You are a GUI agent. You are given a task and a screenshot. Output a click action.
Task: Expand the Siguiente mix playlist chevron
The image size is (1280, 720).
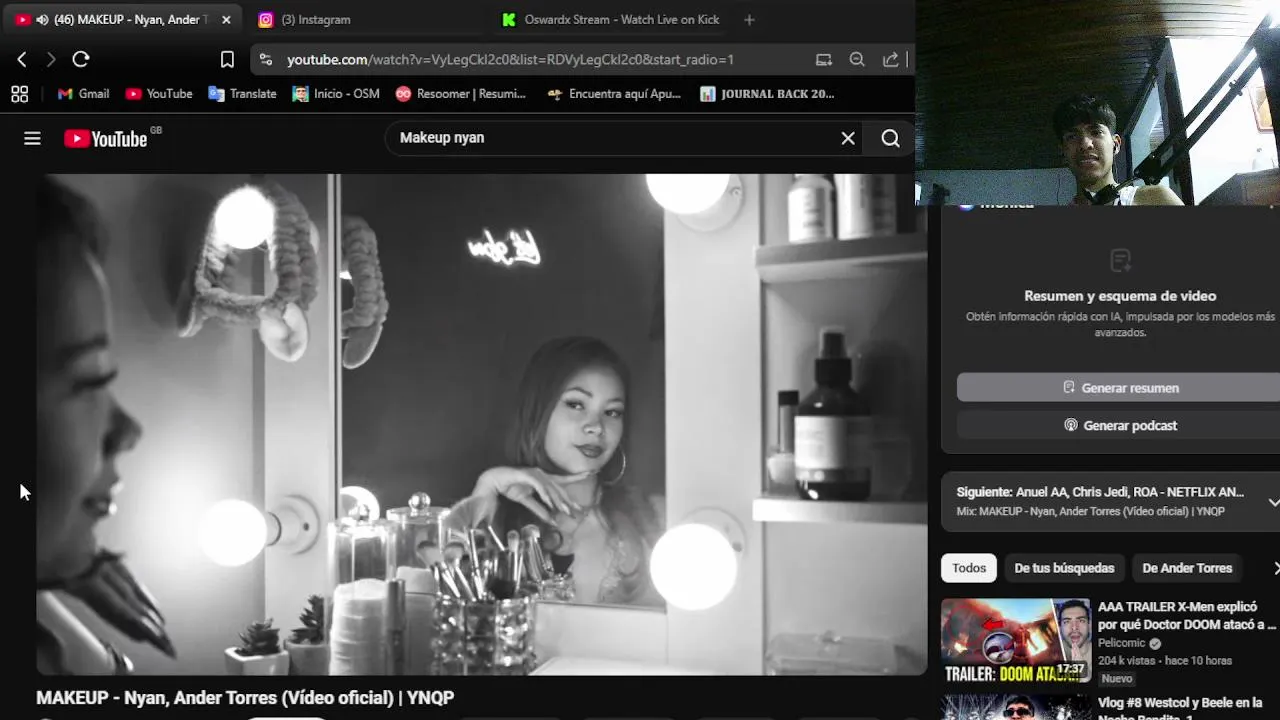click(x=1273, y=502)
